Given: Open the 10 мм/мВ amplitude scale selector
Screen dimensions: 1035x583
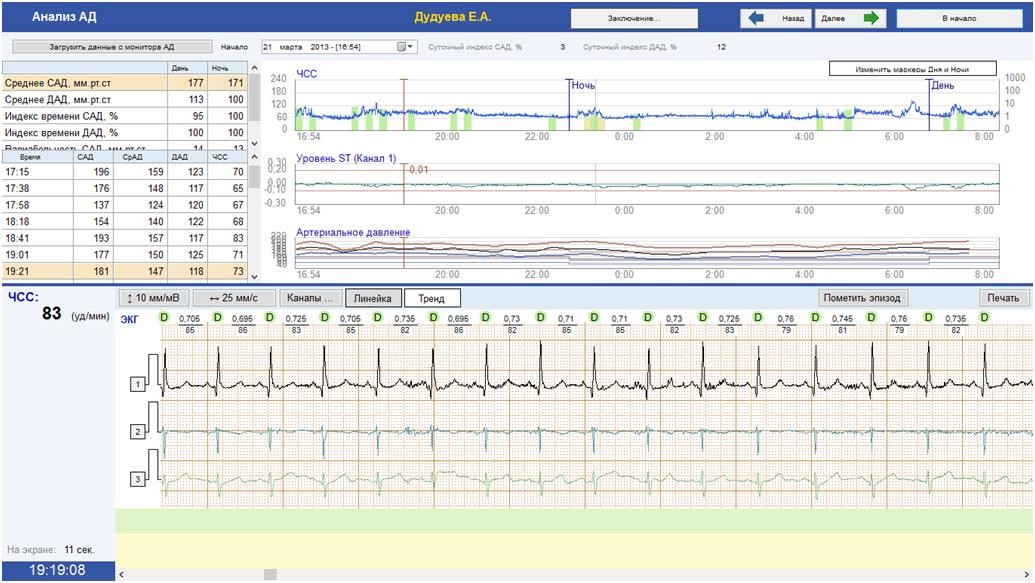Looking at the screenshot, I should point(153,298).
